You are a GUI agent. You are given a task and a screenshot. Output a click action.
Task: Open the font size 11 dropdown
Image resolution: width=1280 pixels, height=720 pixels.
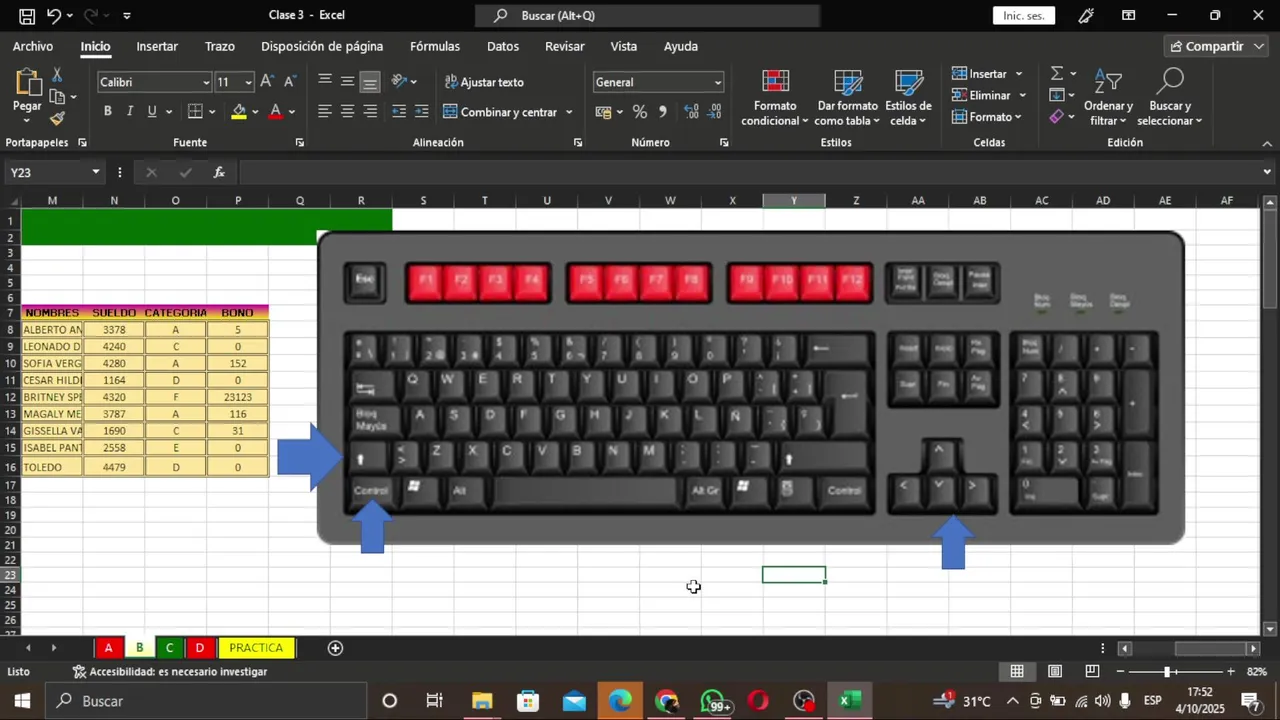248,82
